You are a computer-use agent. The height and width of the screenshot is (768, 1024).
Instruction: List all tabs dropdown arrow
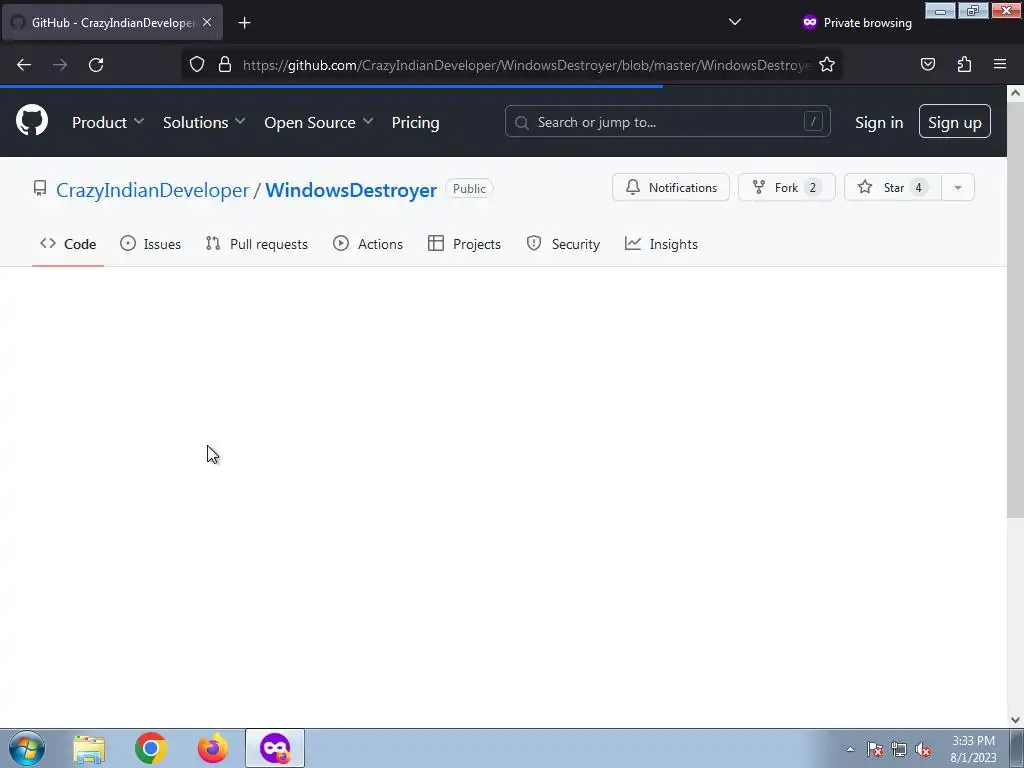click(x=735, y=22)
